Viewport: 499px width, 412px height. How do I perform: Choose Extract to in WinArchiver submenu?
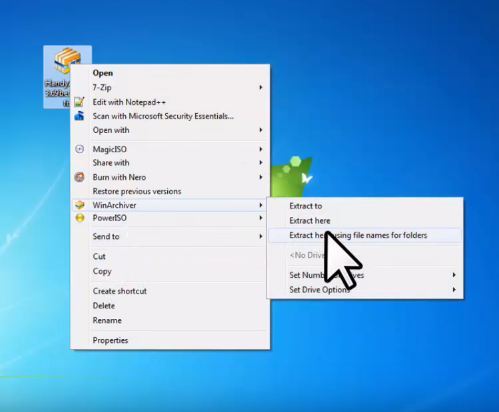(365, 206)
